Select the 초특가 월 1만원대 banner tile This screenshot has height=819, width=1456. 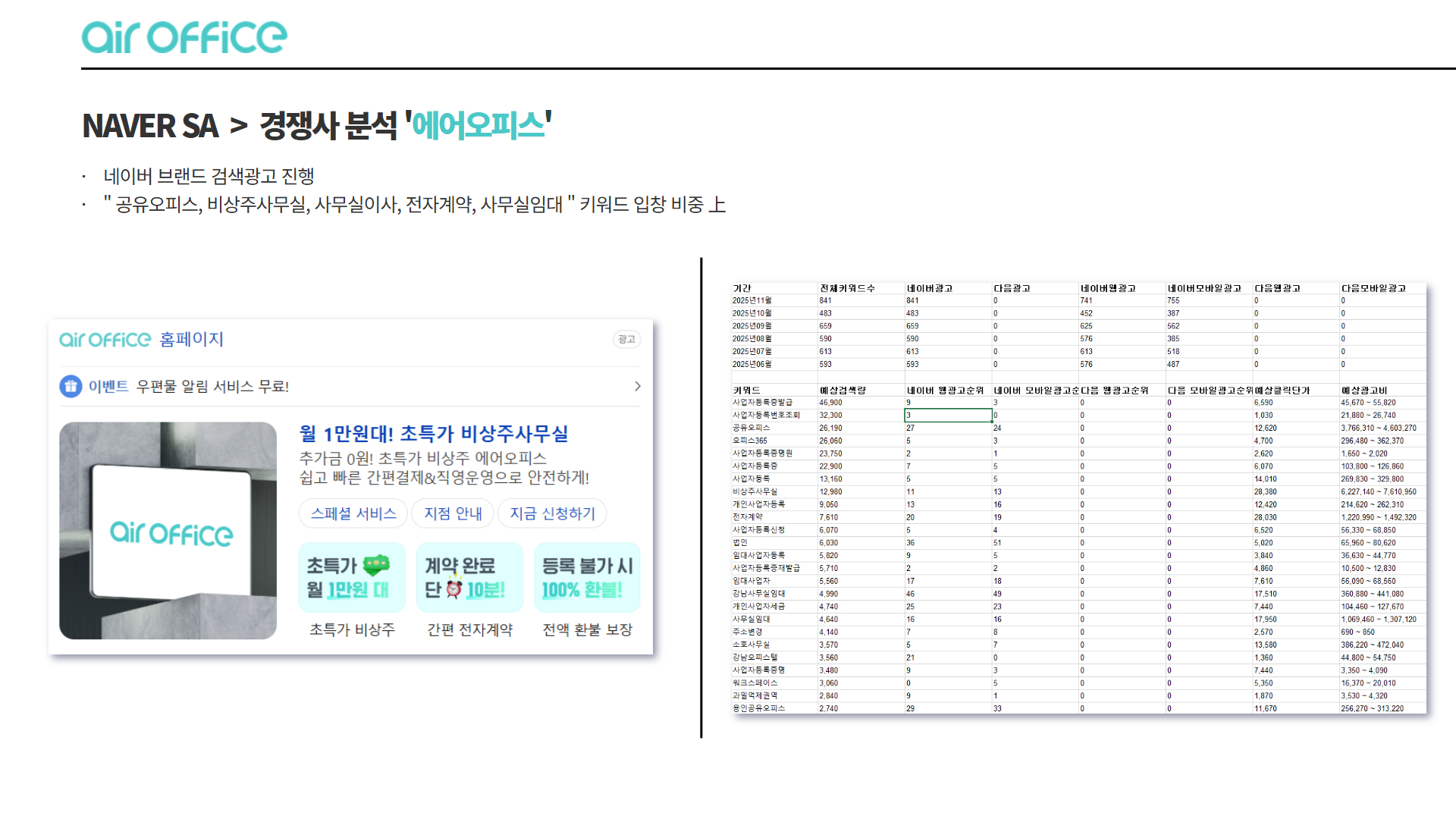(352, 578)
